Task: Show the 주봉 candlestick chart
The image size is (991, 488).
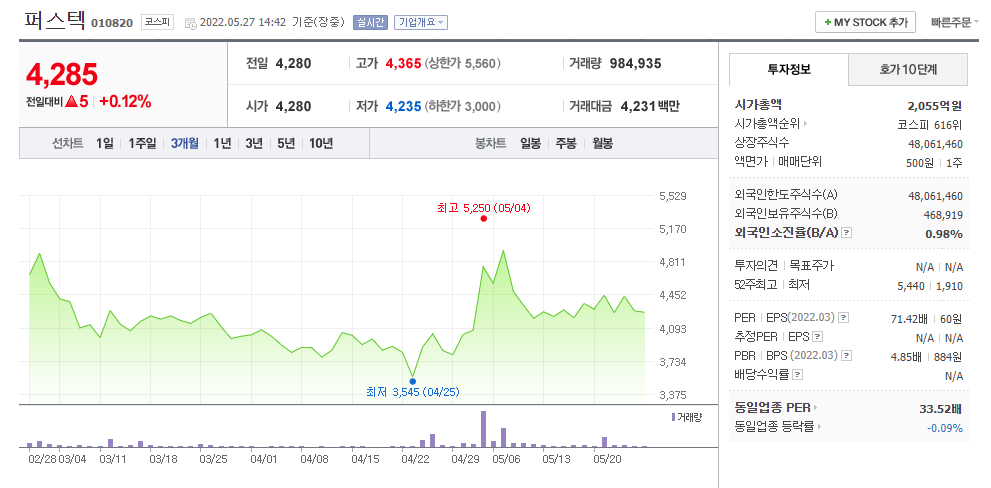Action: (566, 143)
